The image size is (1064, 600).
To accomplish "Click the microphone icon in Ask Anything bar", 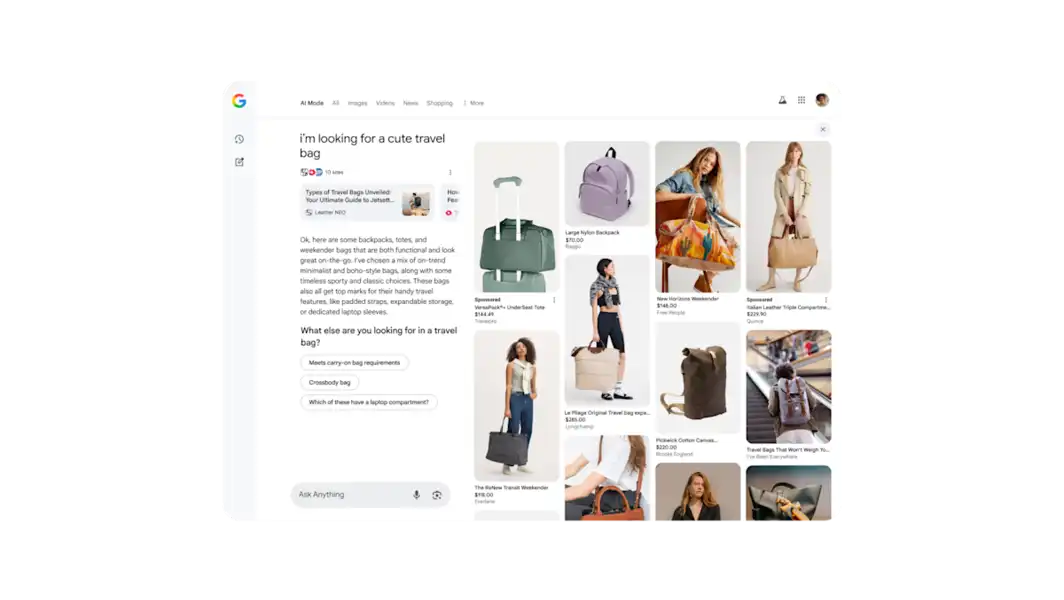I will click(416, 494).
